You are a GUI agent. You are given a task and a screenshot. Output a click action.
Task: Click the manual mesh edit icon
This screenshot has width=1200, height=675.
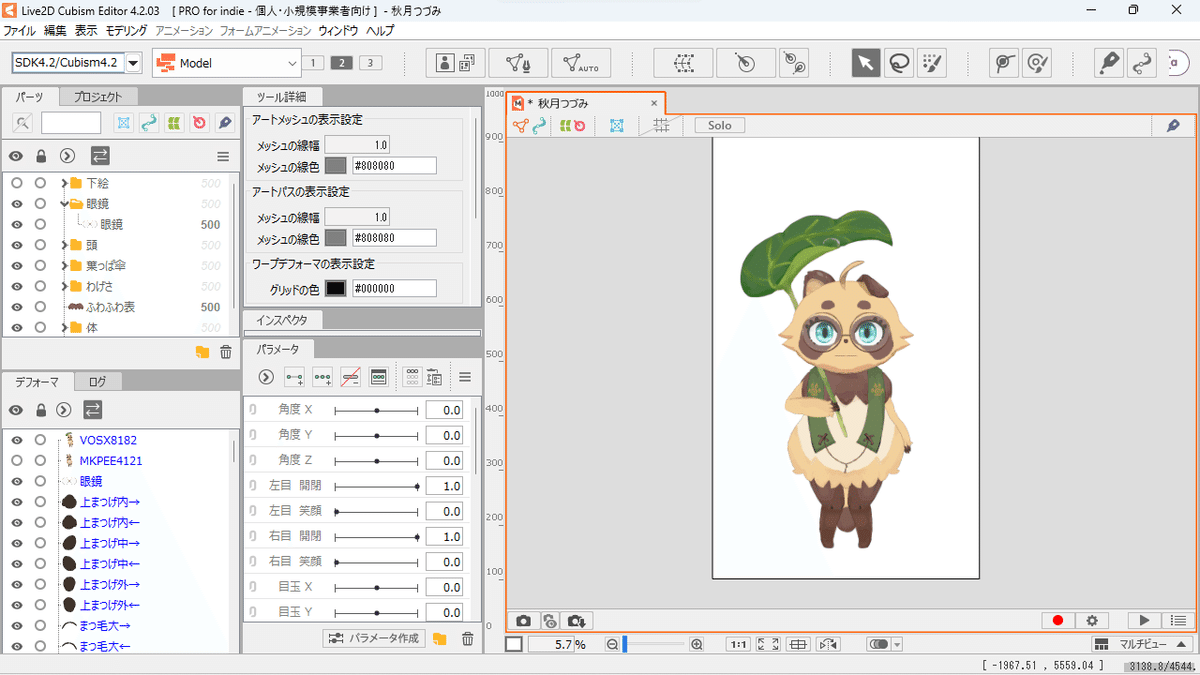(x=518, y=63)
